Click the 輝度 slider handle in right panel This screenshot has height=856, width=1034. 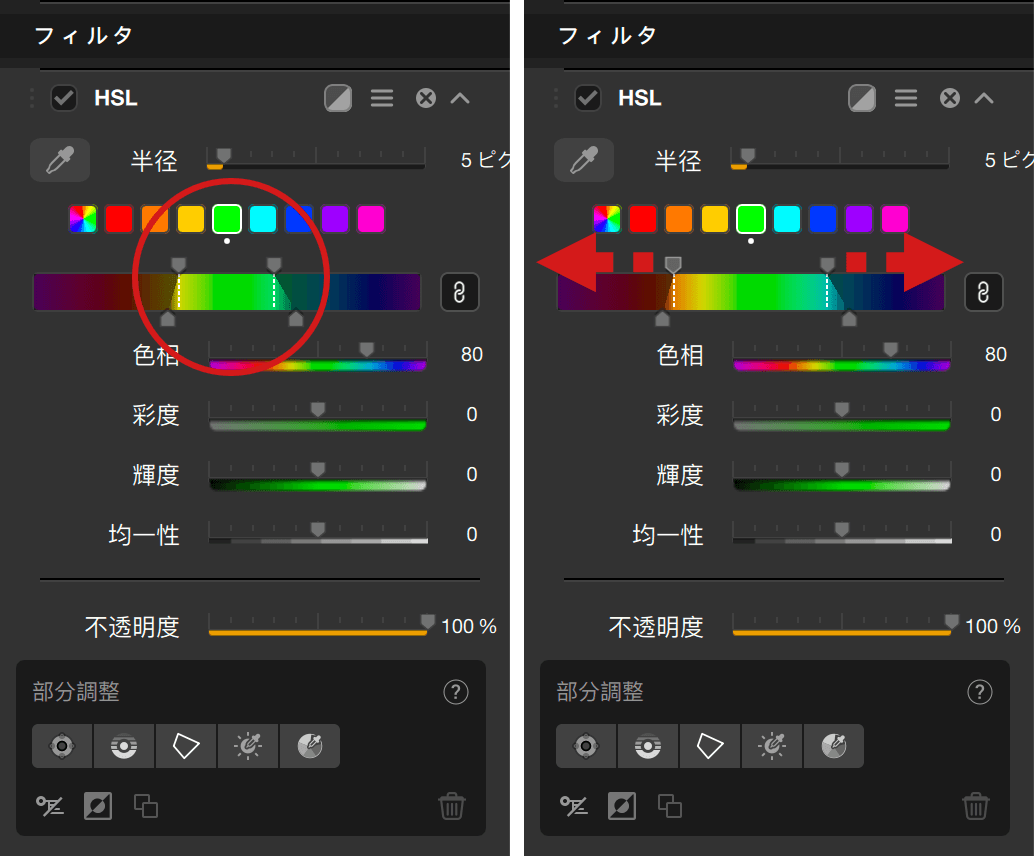(x=841, y=470)
